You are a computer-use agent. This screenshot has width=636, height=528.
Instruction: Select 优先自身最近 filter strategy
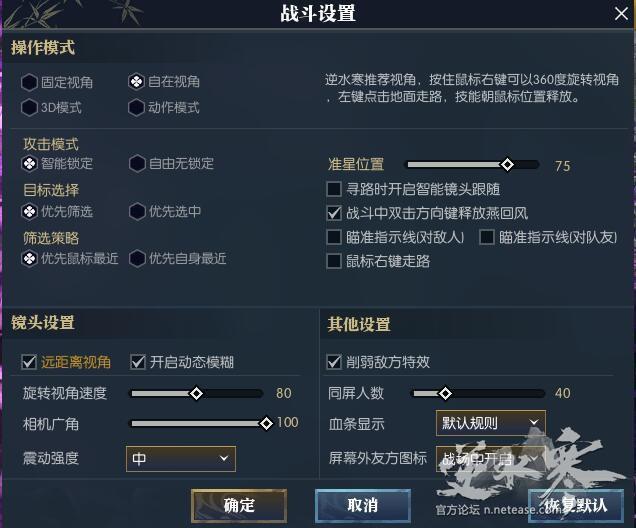coord(137,258)
